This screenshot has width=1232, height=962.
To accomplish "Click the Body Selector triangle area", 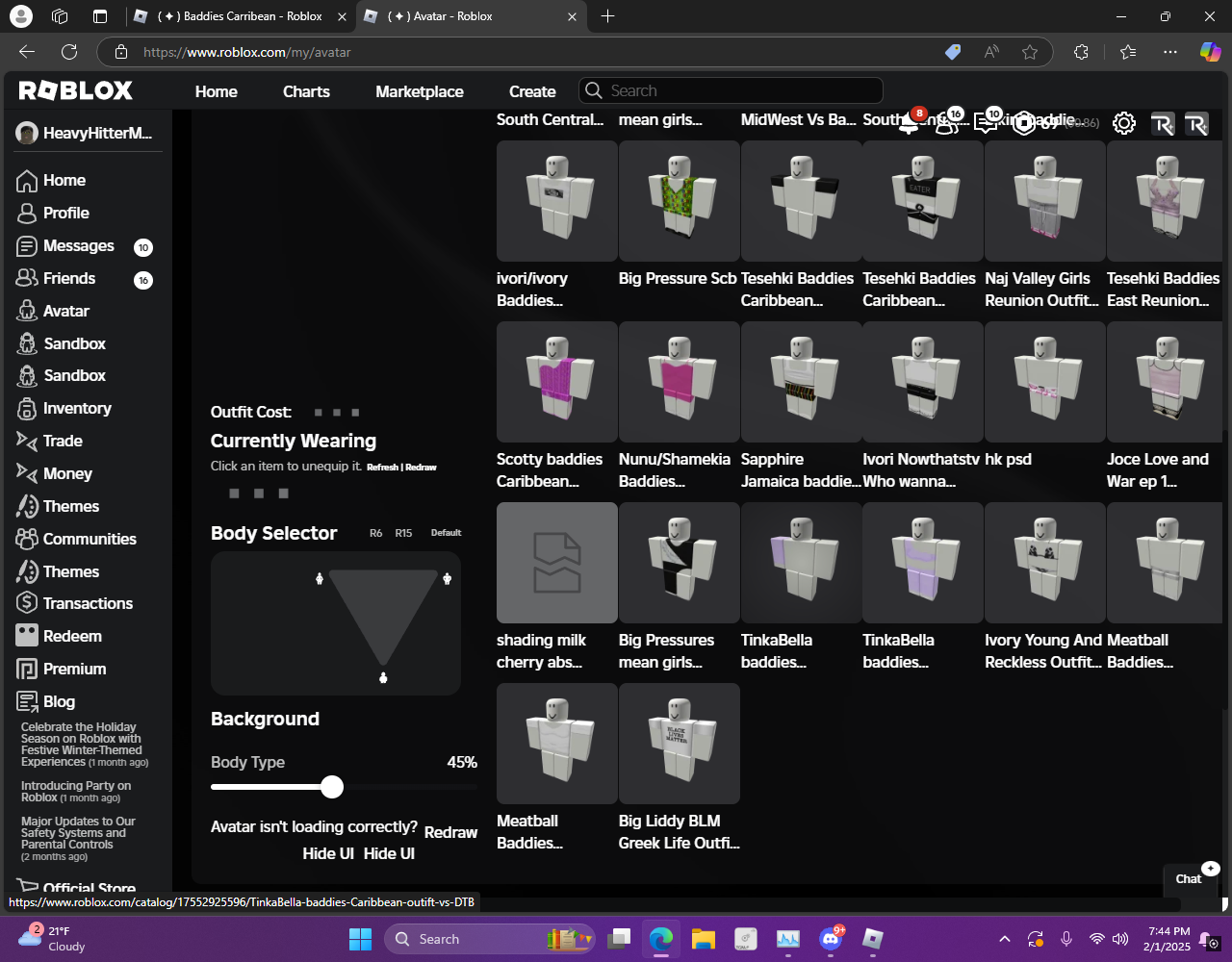I will 383,617.
